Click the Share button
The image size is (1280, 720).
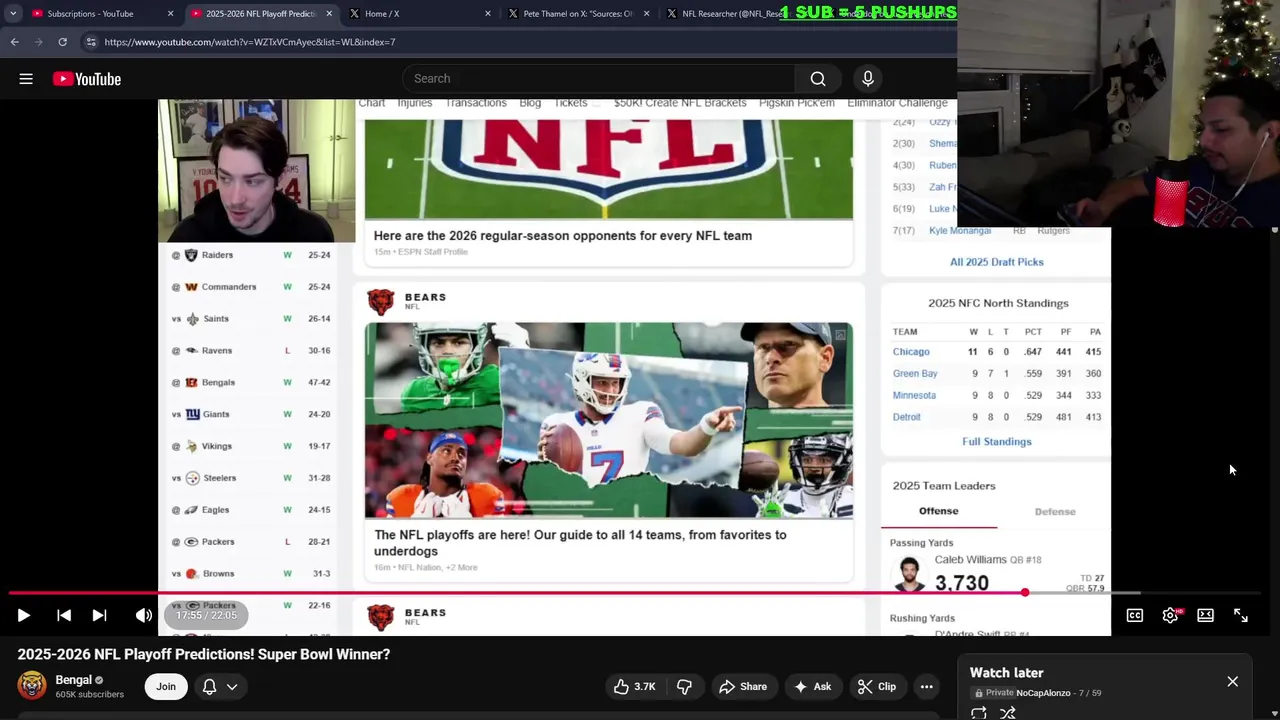point(743,686)
